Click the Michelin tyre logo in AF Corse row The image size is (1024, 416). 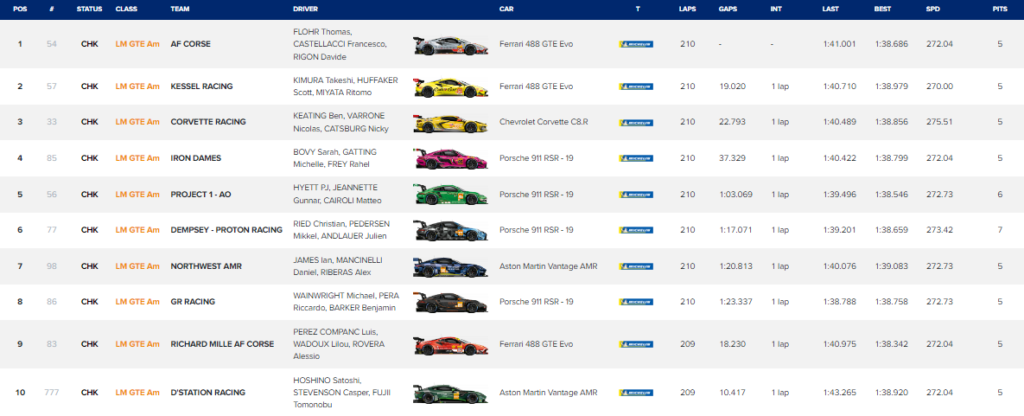pos(636,44)
